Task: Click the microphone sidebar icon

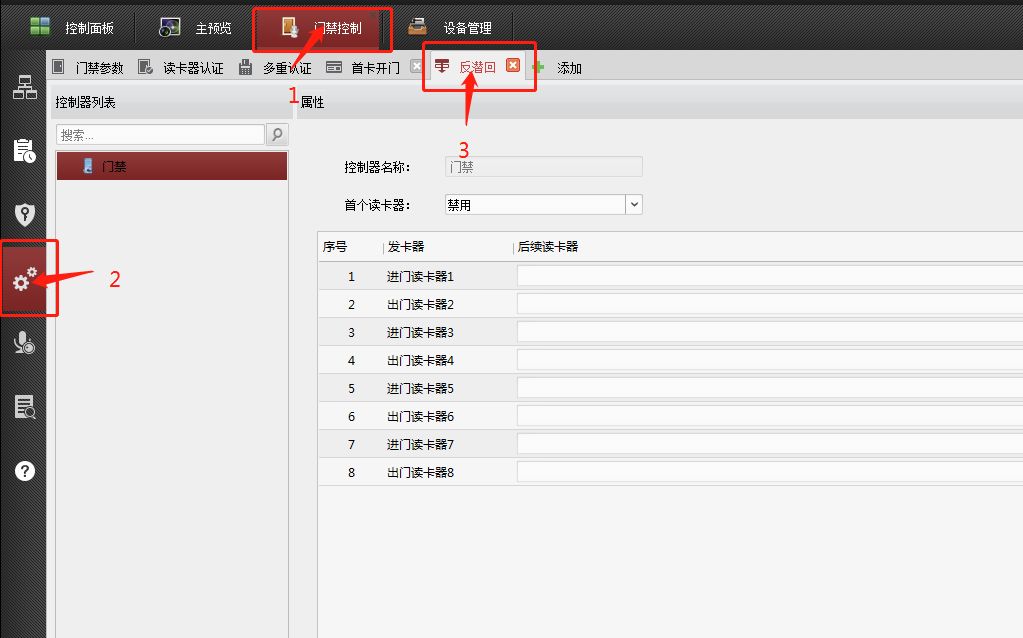Action: pyautogui.click(x=24, y=343)
